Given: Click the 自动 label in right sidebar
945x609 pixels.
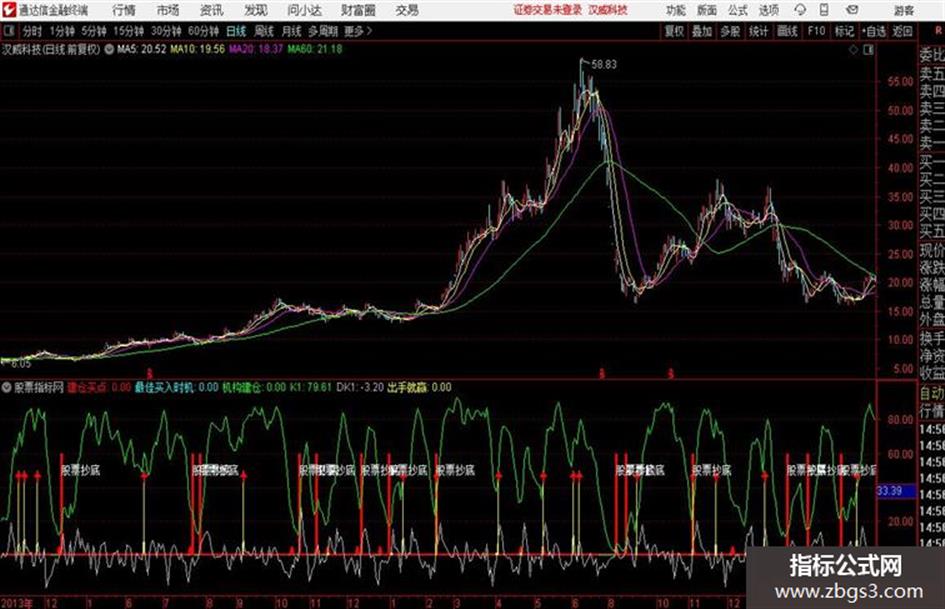Looking at the screenshot, I should tap(932, 394).
